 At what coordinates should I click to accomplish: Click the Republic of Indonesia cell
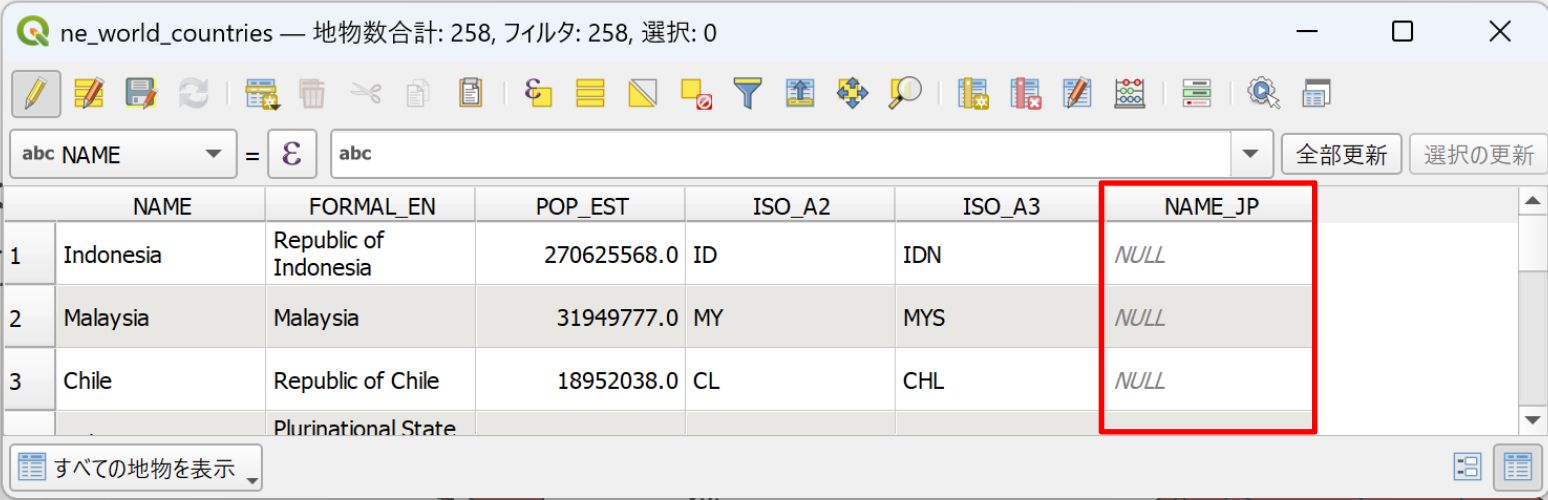tap(371, 255)
